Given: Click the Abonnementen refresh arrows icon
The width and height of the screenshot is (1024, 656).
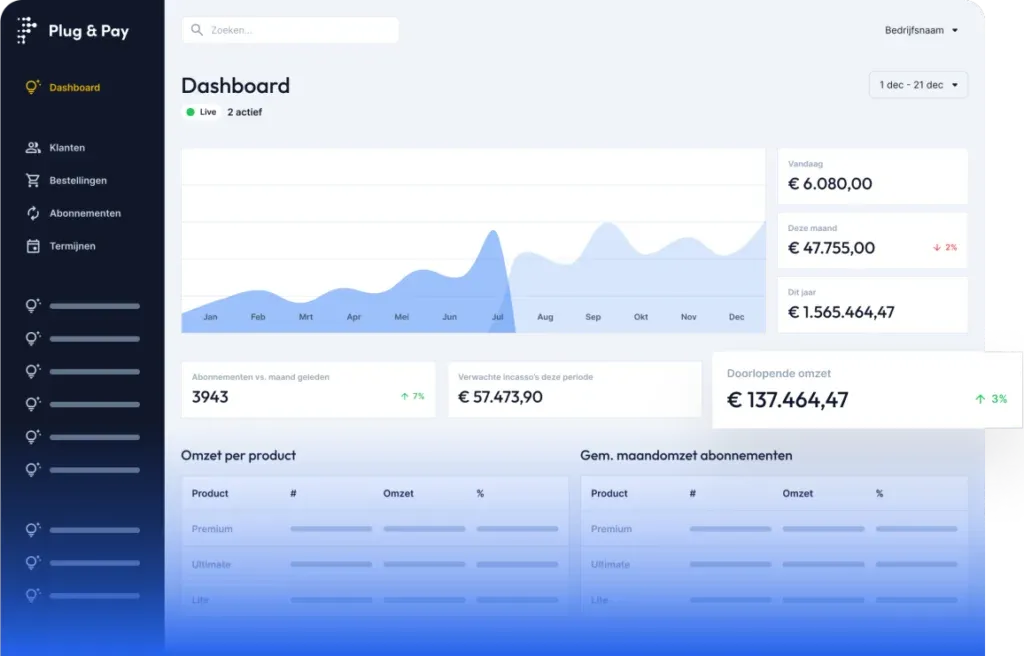Looking at the screenshot, I should click(x=33, y=213).
